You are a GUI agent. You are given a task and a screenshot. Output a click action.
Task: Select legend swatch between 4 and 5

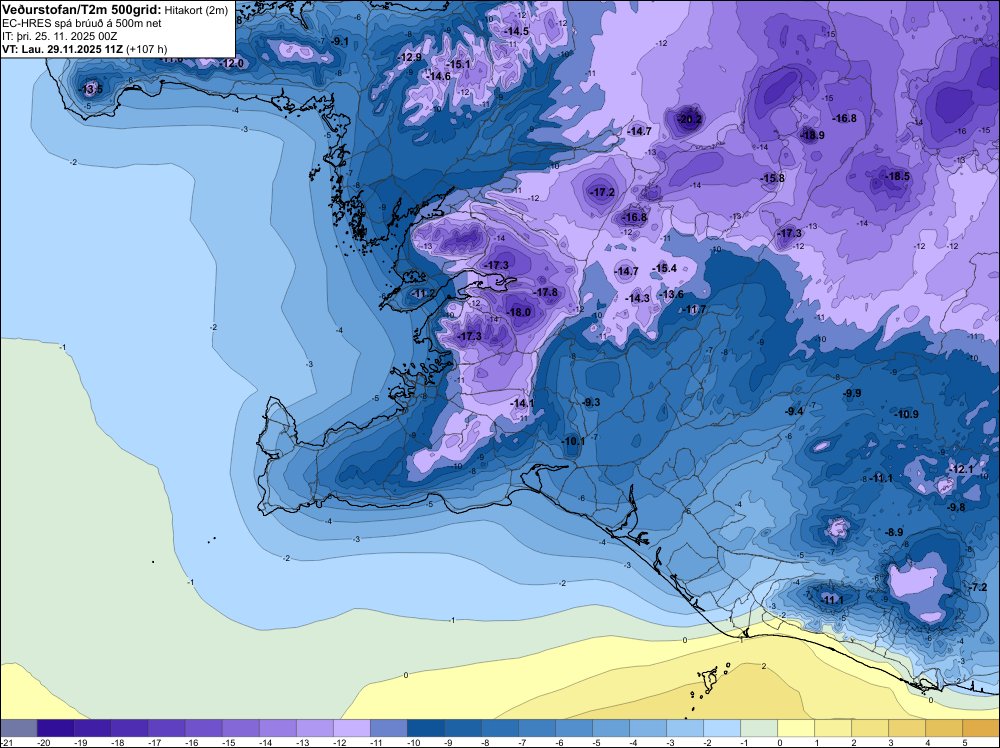(x=944, y=728)
